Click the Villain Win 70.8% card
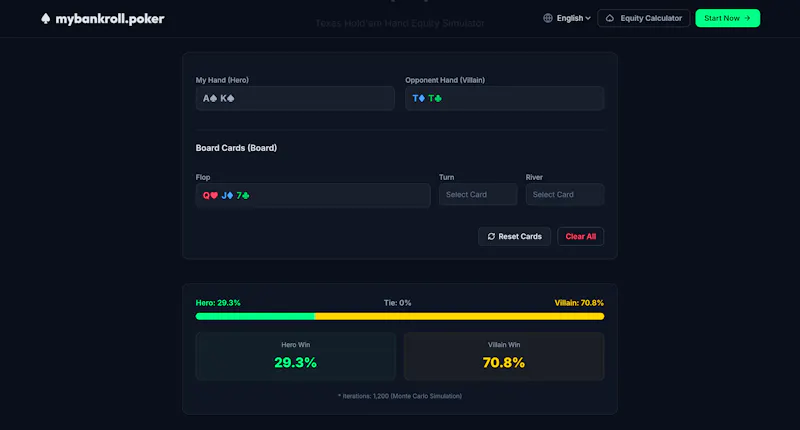 click(504, 357)
